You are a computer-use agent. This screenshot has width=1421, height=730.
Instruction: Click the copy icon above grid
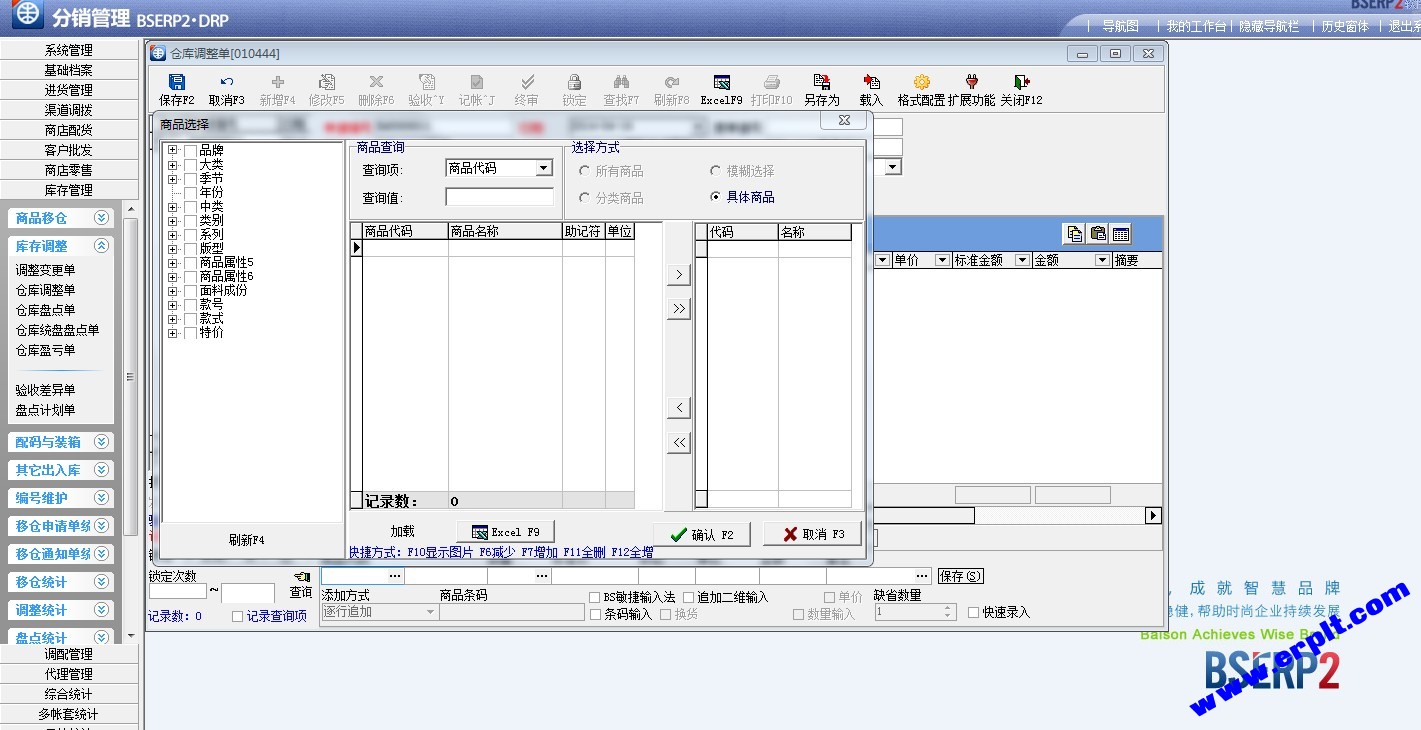pyautogui.click(x=1075, y=233)
